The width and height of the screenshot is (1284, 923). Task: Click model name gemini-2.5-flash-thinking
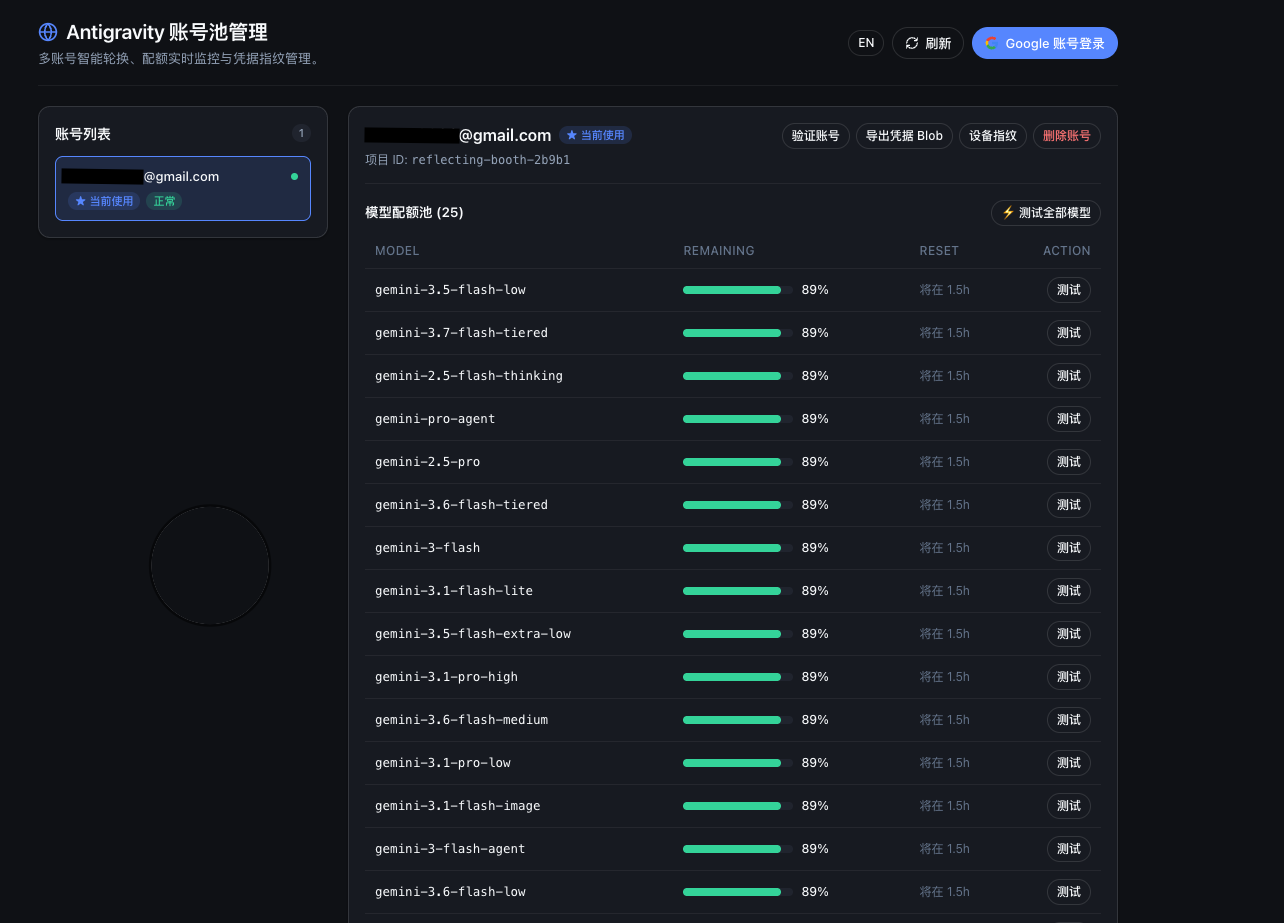[469, 376]
